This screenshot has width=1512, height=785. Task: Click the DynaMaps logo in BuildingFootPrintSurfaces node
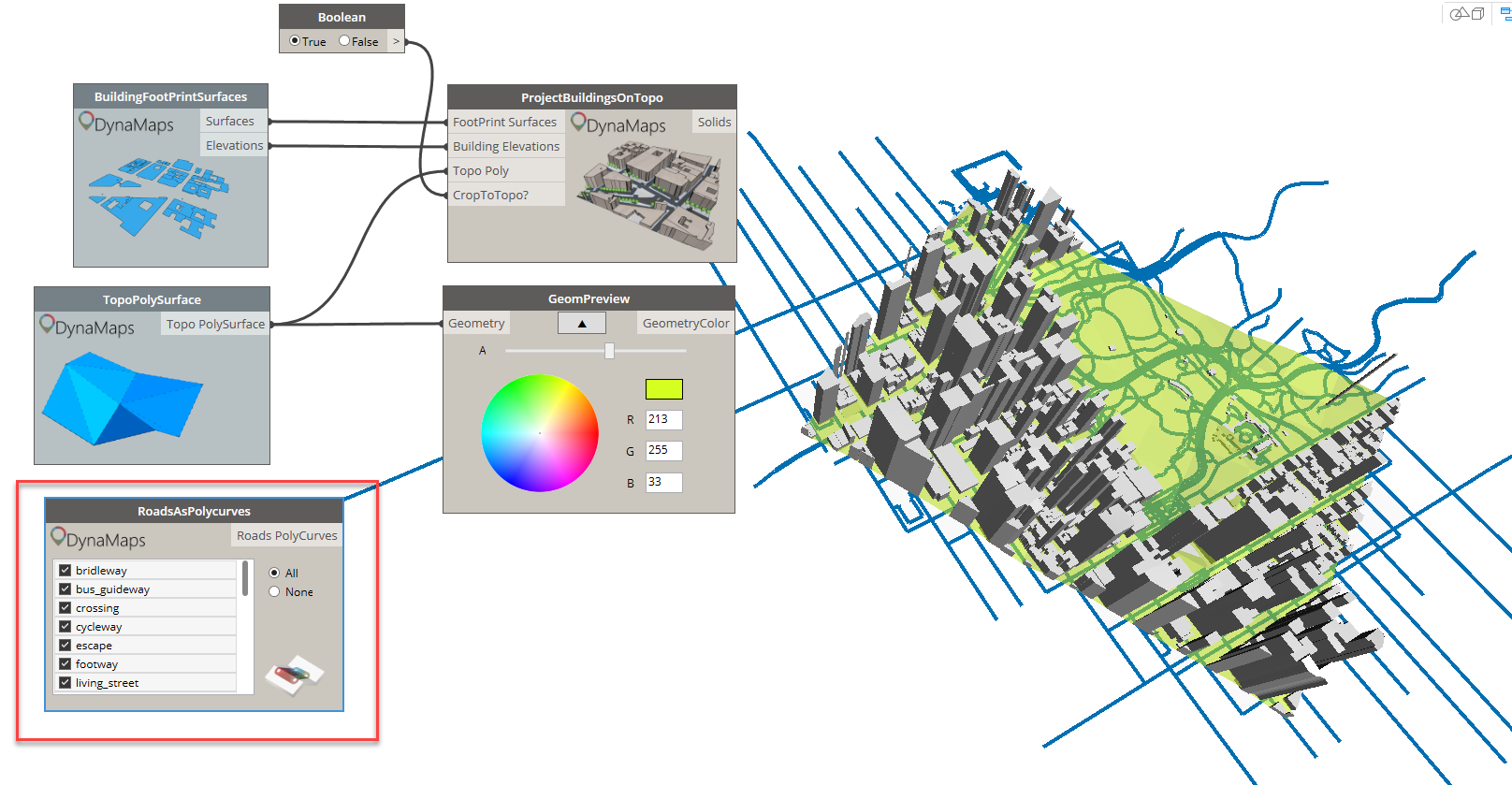click(126, 124)
